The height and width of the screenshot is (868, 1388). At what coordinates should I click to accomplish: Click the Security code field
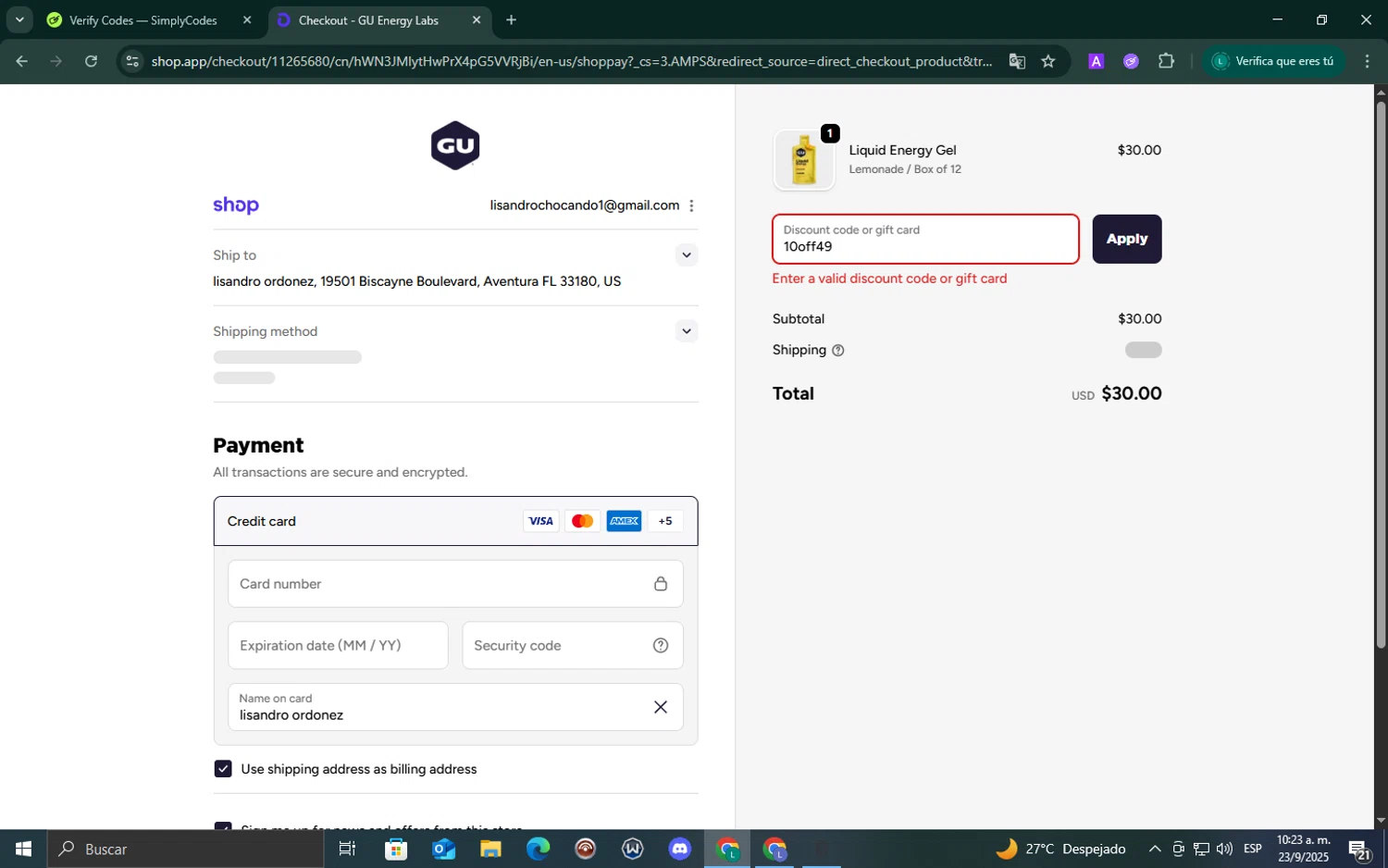[x=573, y=646]
